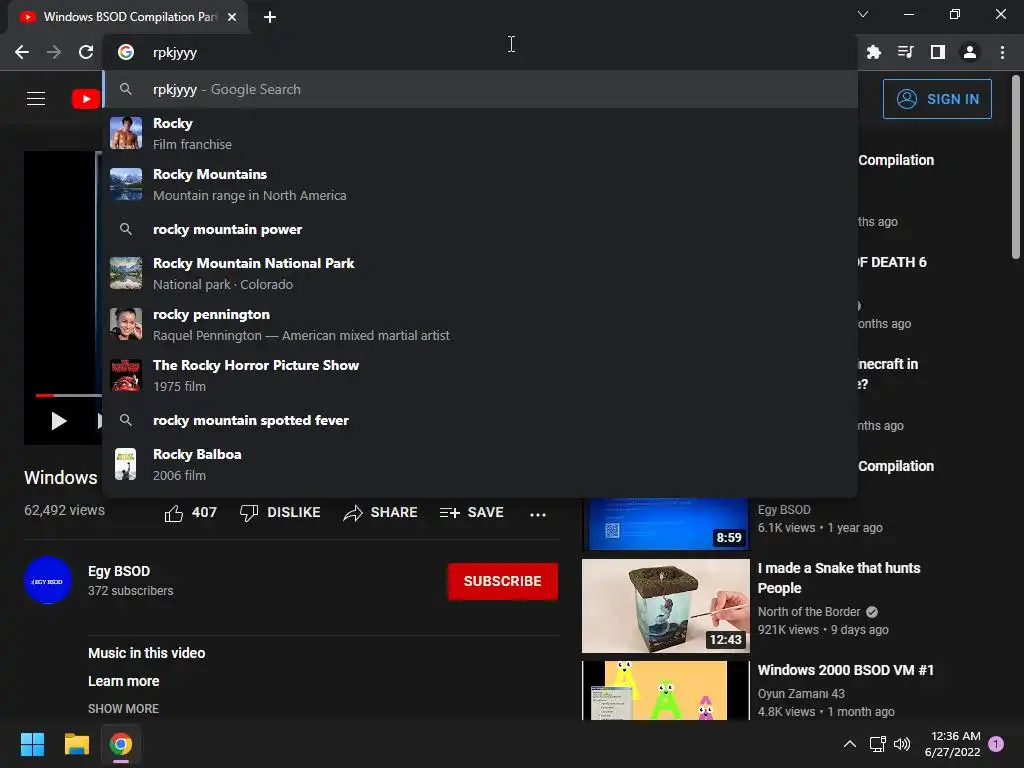The height and width of the screenshot is (768, 1024).
Task: Subscribe to Egy BSOD
Action: click(503, 581)
